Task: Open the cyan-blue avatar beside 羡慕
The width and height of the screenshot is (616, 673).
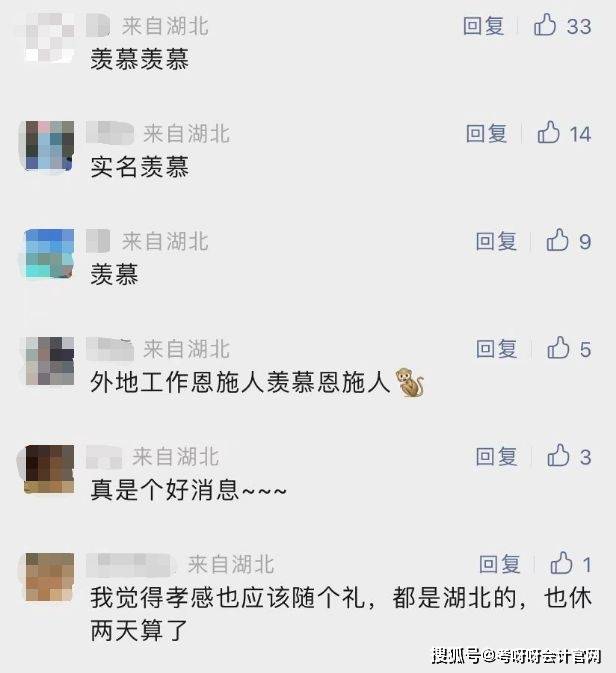Action: pyautogui.click(x=49, y=253)
